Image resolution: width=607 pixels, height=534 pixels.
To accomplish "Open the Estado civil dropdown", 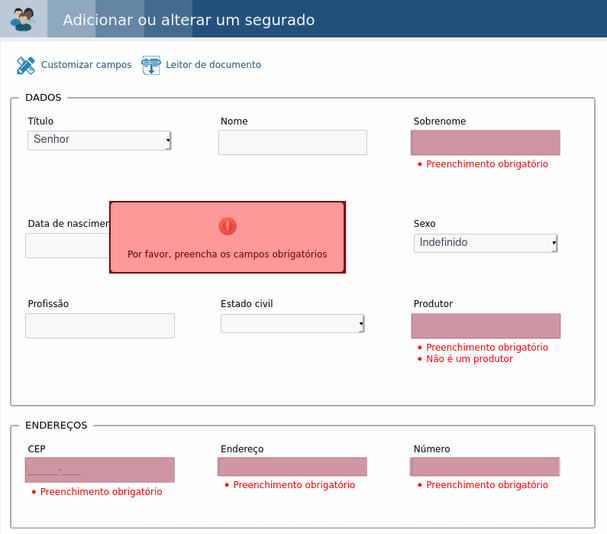I will [293, 323].
